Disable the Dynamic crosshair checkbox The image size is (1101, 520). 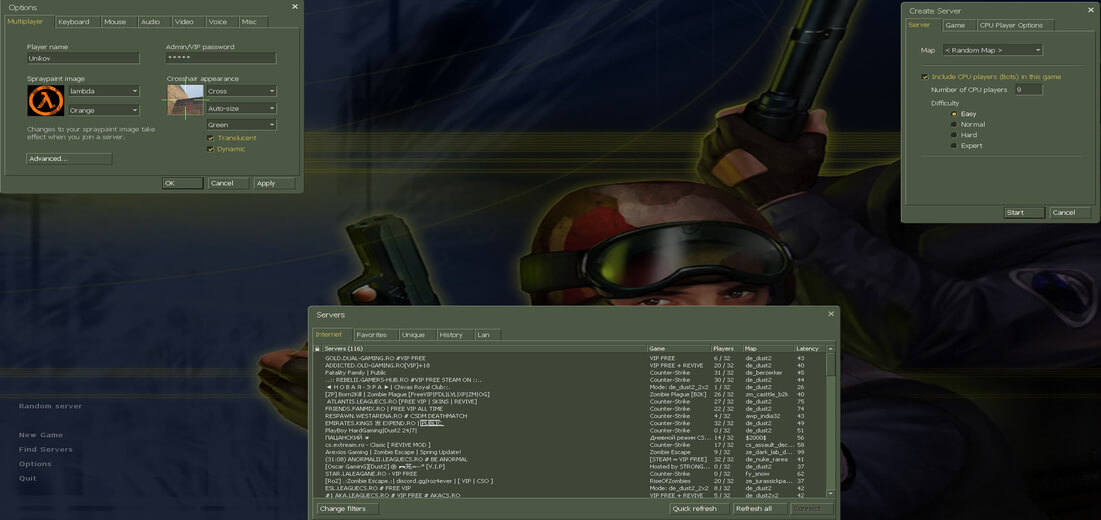[211, 149]
